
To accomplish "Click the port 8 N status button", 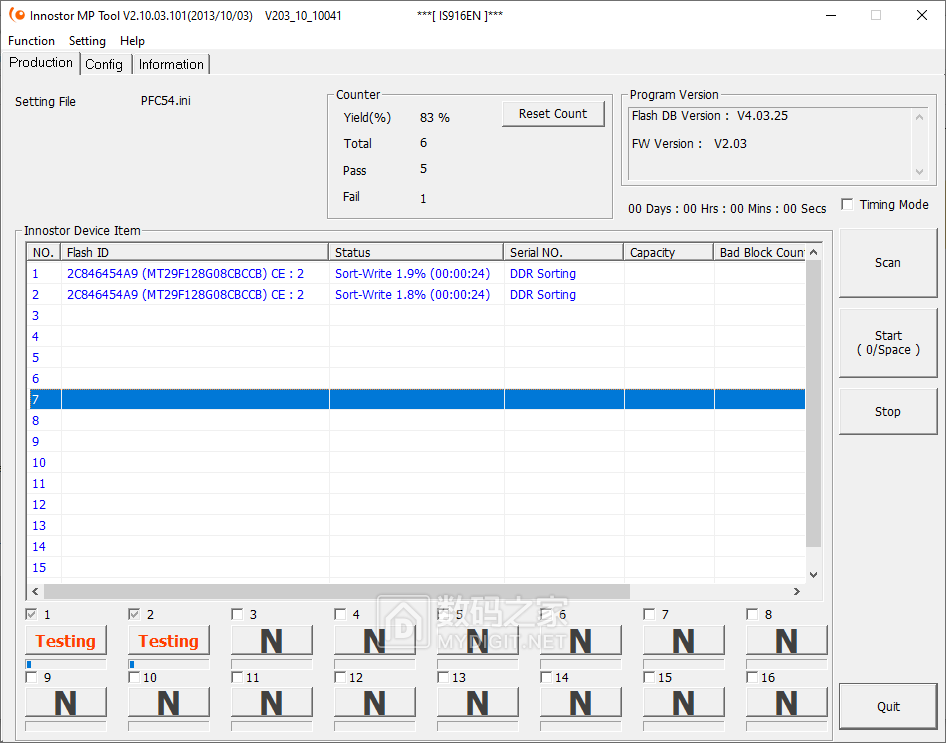I will point(786,641).
